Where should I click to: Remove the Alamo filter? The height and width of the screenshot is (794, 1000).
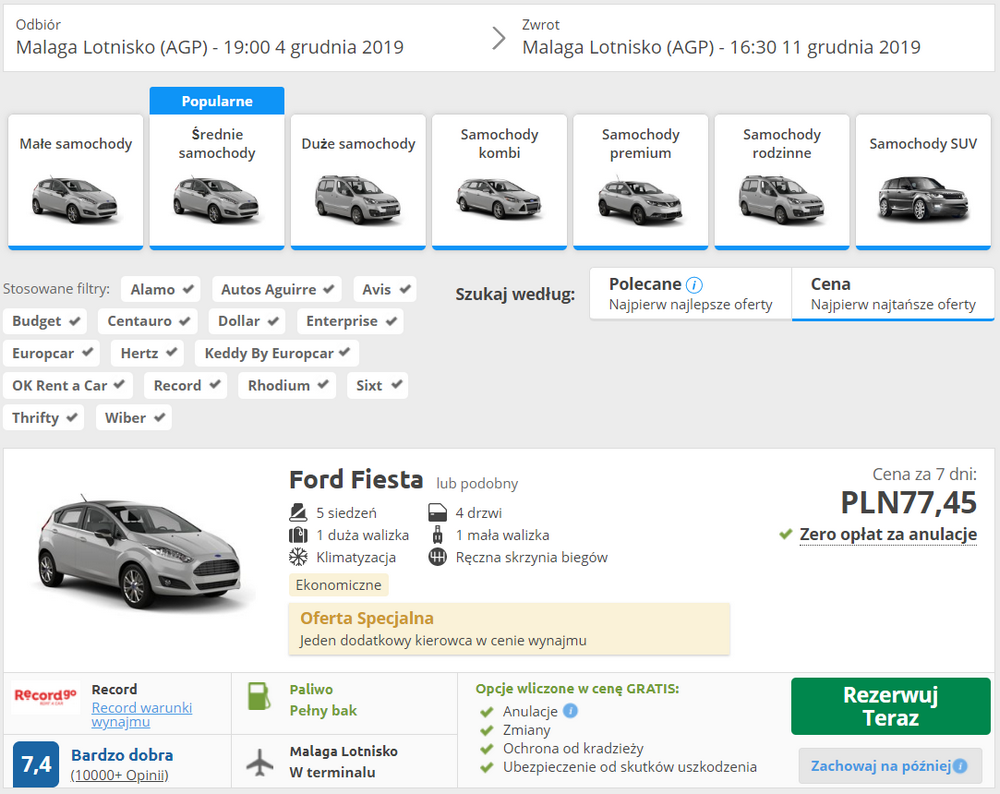[161, 289]
